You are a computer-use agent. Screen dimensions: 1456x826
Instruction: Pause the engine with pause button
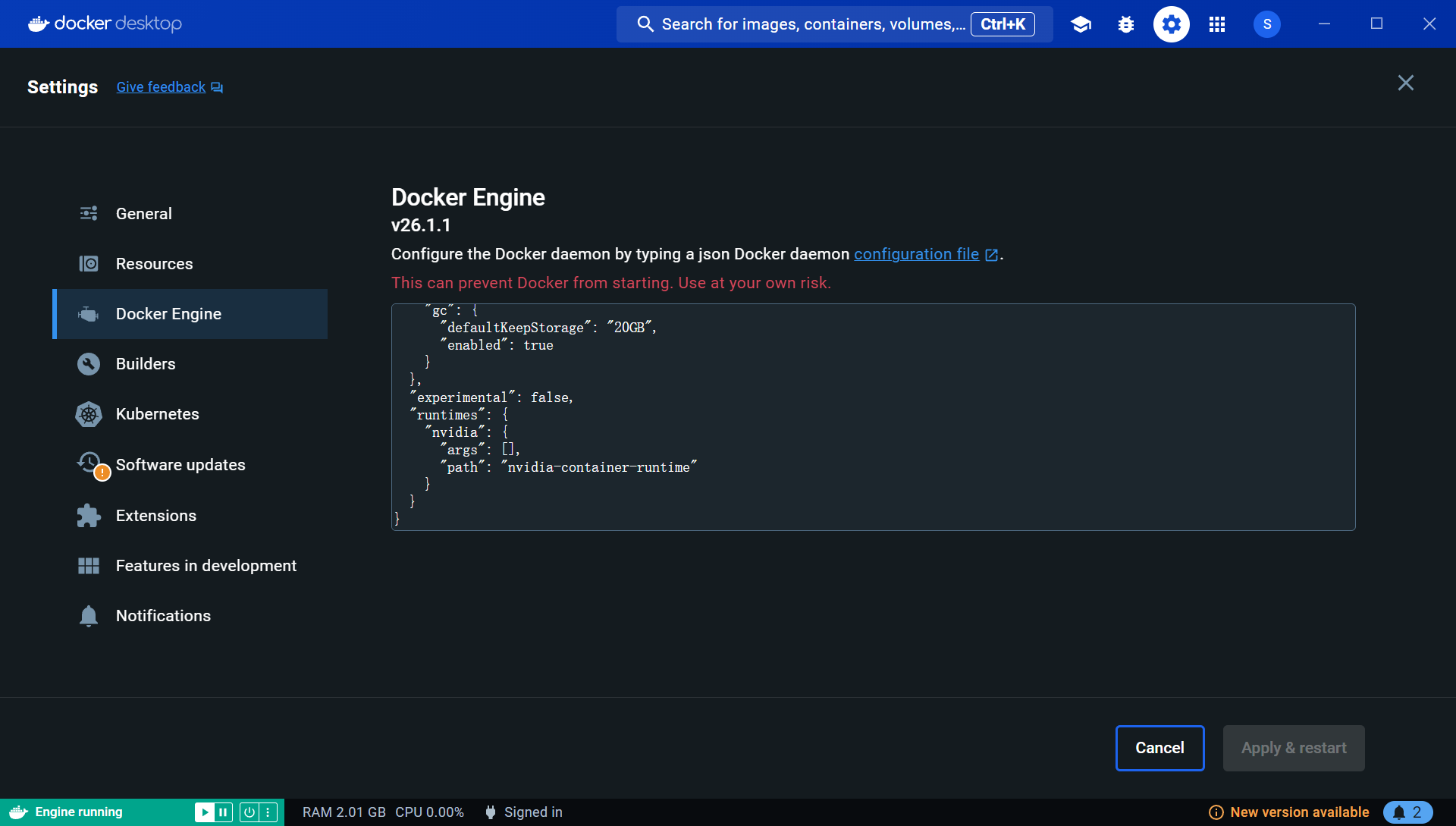click(223, 812)
